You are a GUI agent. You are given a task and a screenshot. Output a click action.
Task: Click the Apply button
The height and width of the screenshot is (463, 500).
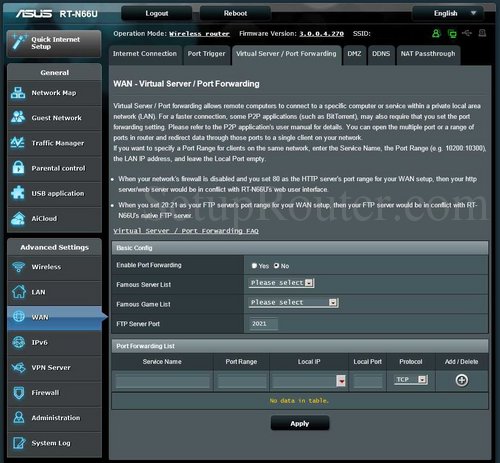300,423
